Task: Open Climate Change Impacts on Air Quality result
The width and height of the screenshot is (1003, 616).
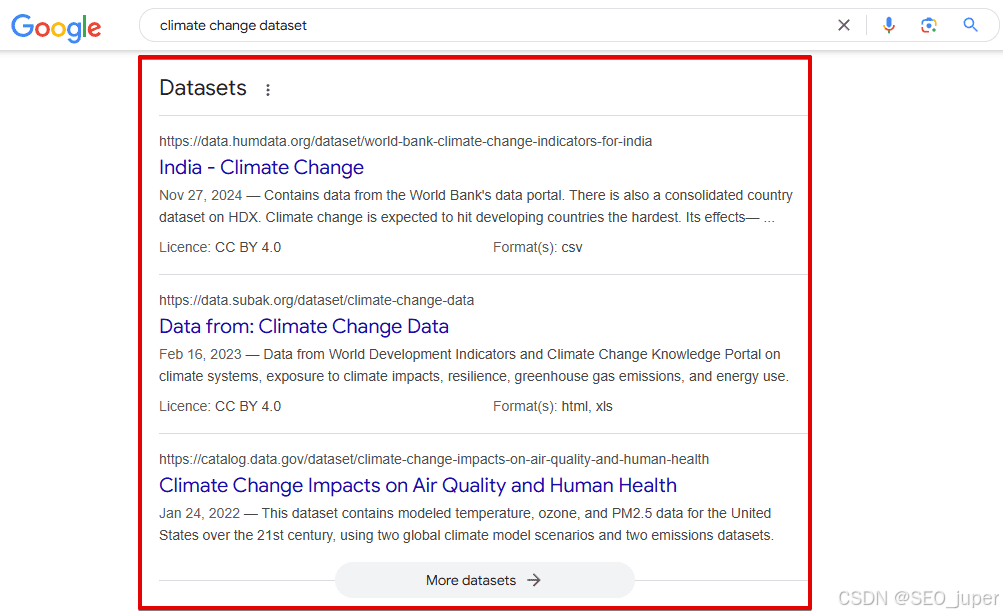Action: (x=418, y=486)
